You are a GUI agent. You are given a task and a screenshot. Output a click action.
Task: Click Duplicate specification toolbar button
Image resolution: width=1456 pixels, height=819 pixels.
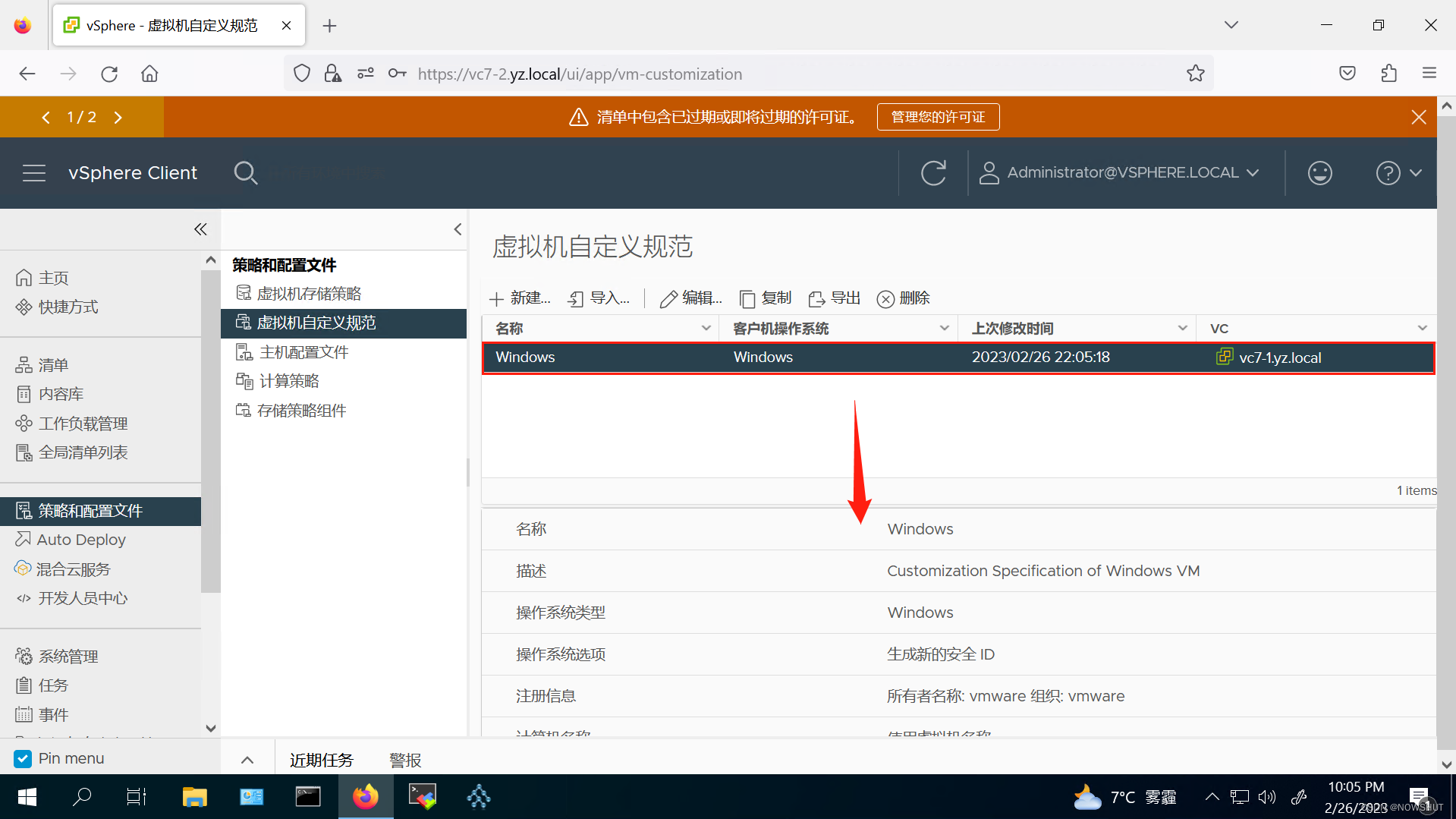click(766, 298)
